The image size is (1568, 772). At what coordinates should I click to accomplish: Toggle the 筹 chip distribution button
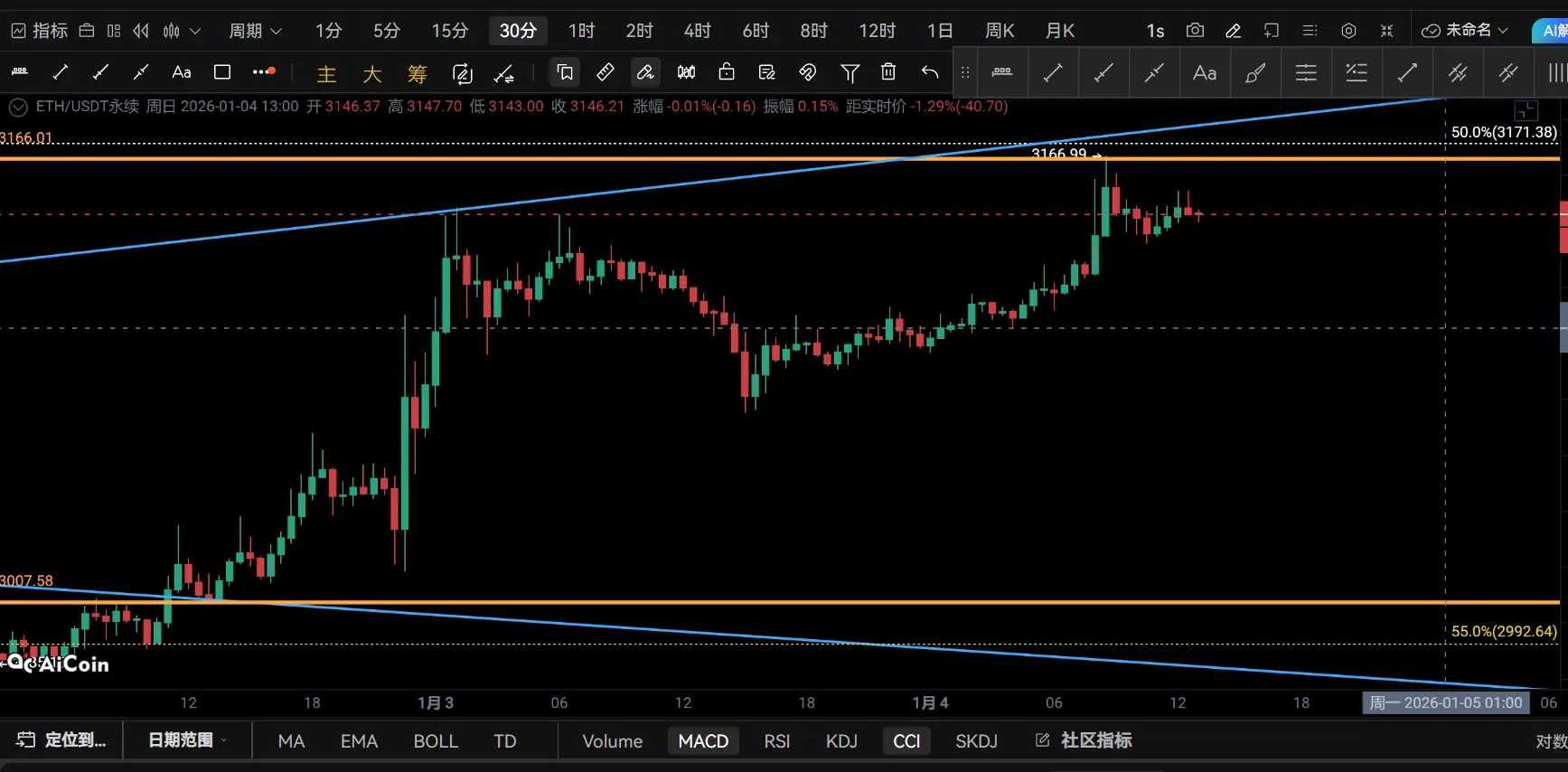(417, 74)
